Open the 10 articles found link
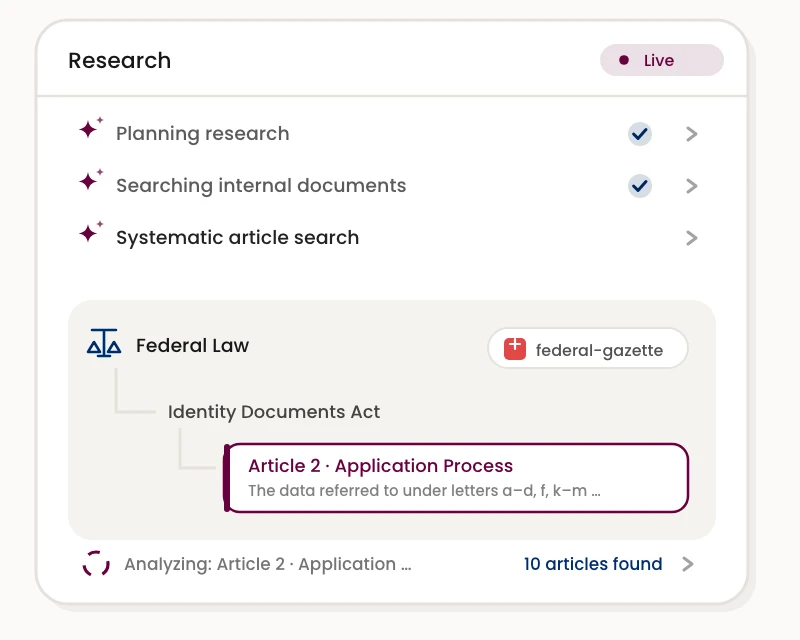Viewport: 800px width, 640px height. tap(593, 564)
